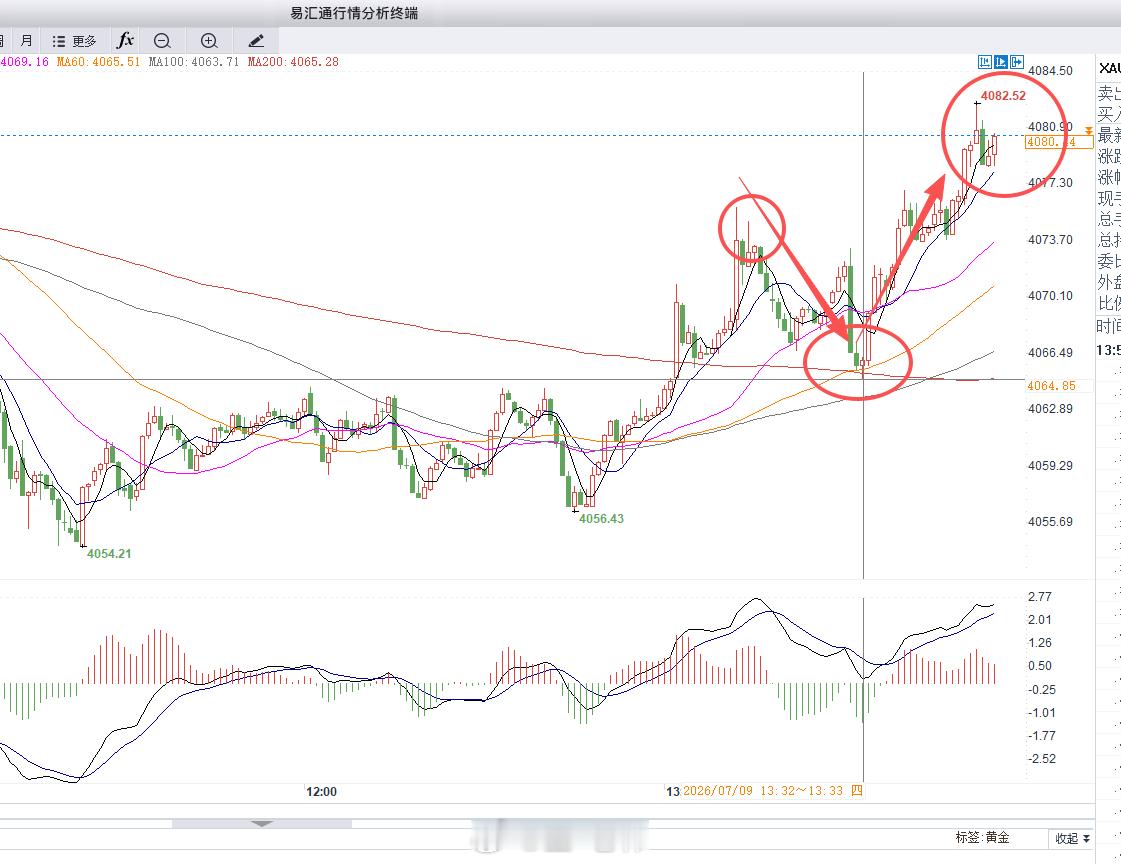
Task: Click the 12:00 time axis label
Action: tap(321, 791)
